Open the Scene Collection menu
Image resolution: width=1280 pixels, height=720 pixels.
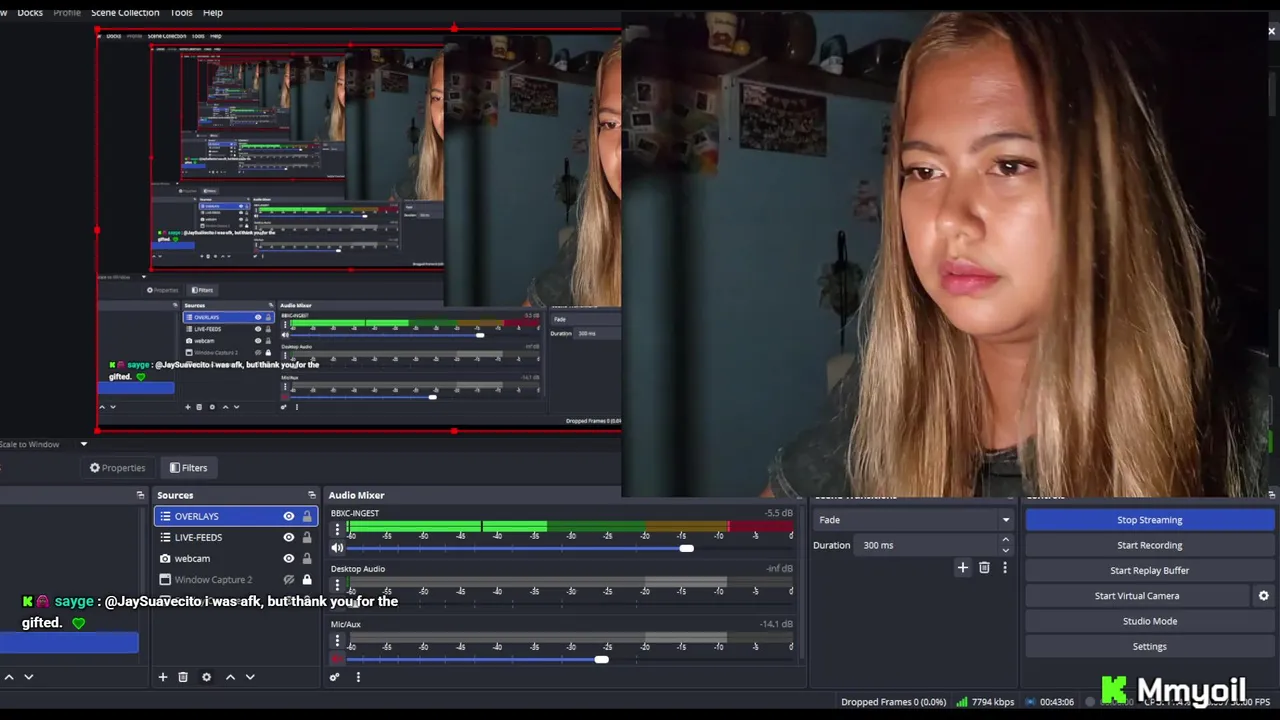[125, 12]
